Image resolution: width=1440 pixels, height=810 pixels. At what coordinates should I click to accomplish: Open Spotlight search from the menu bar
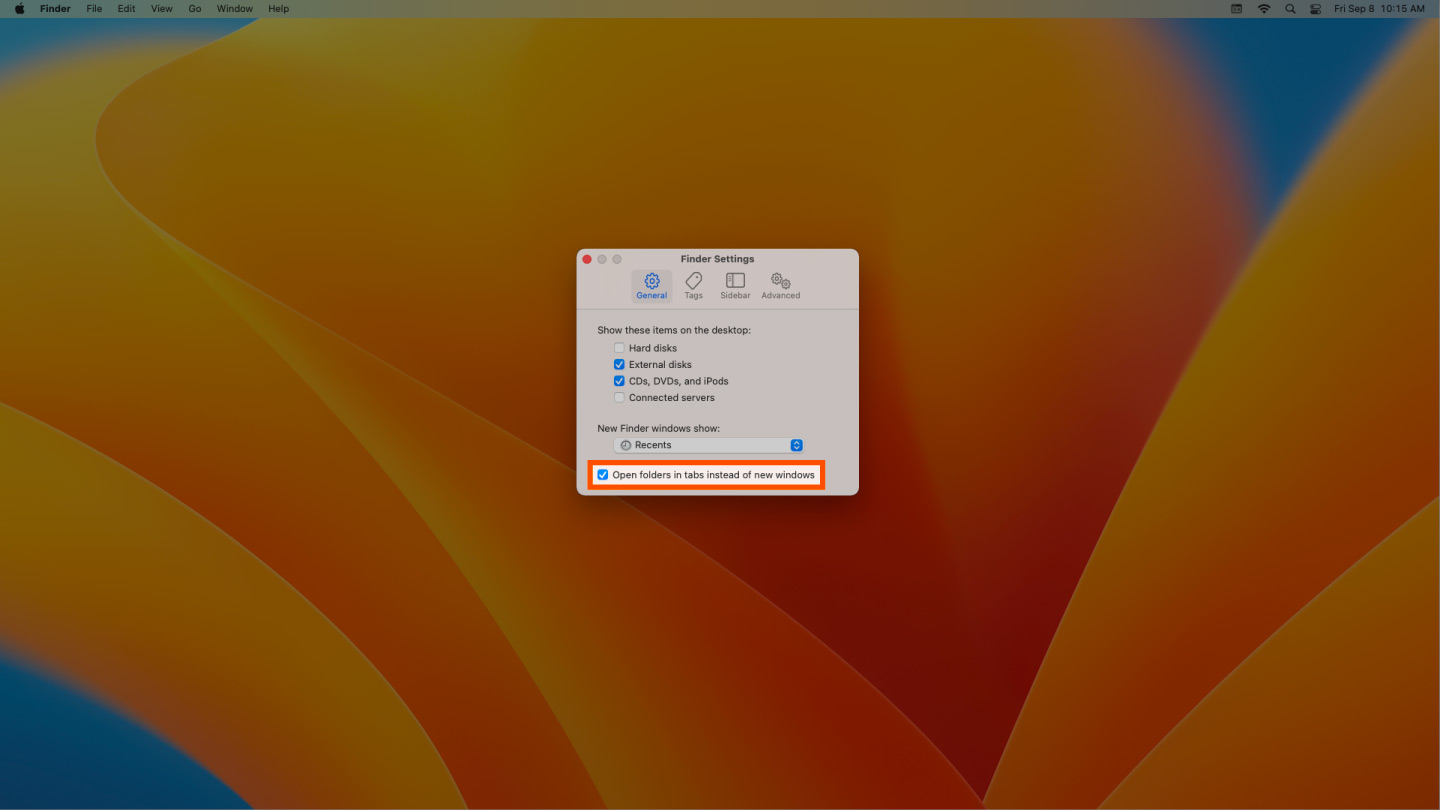[1290, 8]
